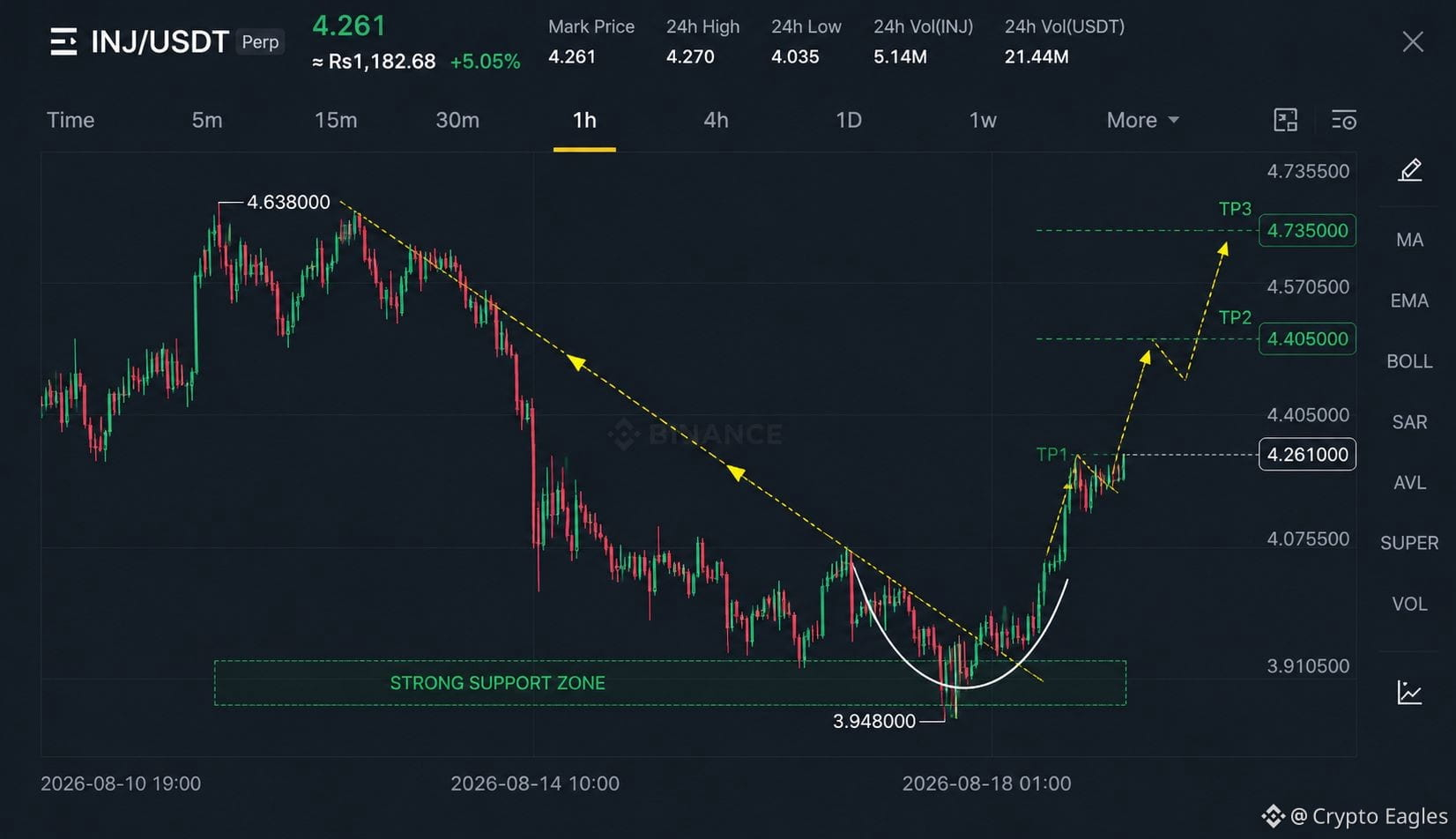The width and height of the screenshot is (1456, 839).
Task: Select the 1h timeframe tab
Action: pyautogui.click(x=584, y=120)
